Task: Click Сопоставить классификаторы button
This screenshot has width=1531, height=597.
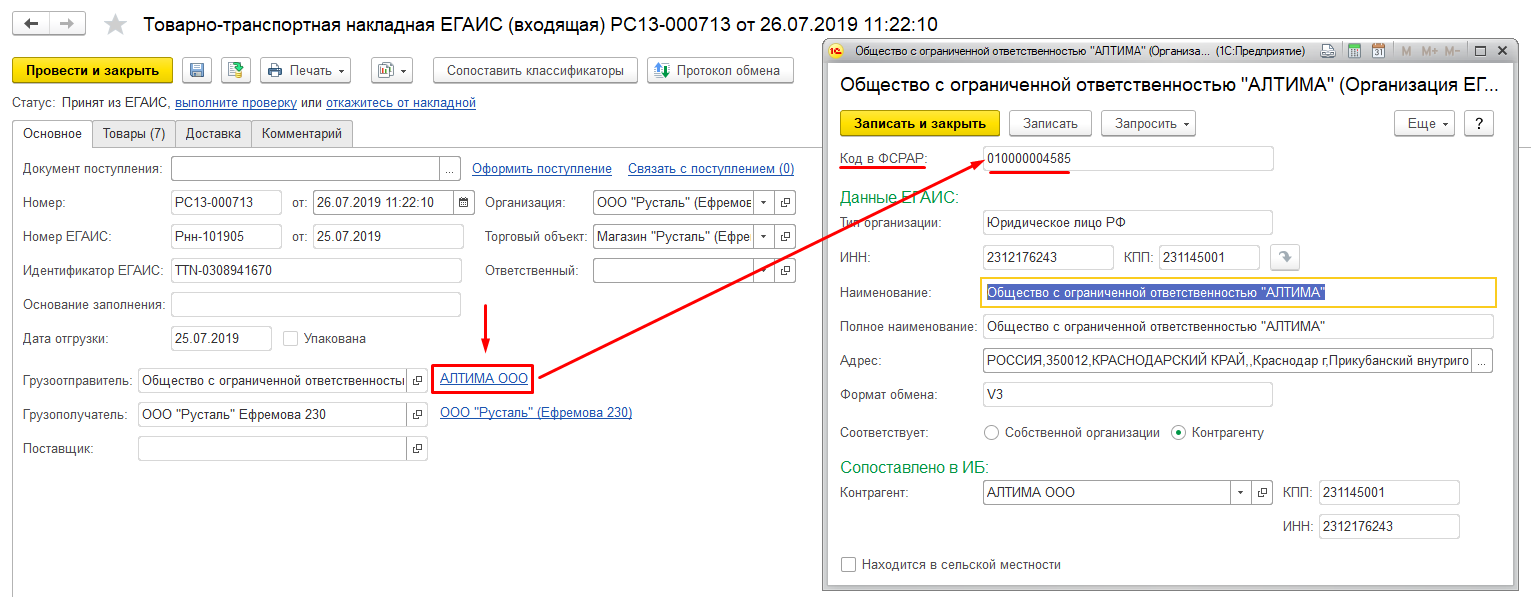Action: click(x=535, y=70)
